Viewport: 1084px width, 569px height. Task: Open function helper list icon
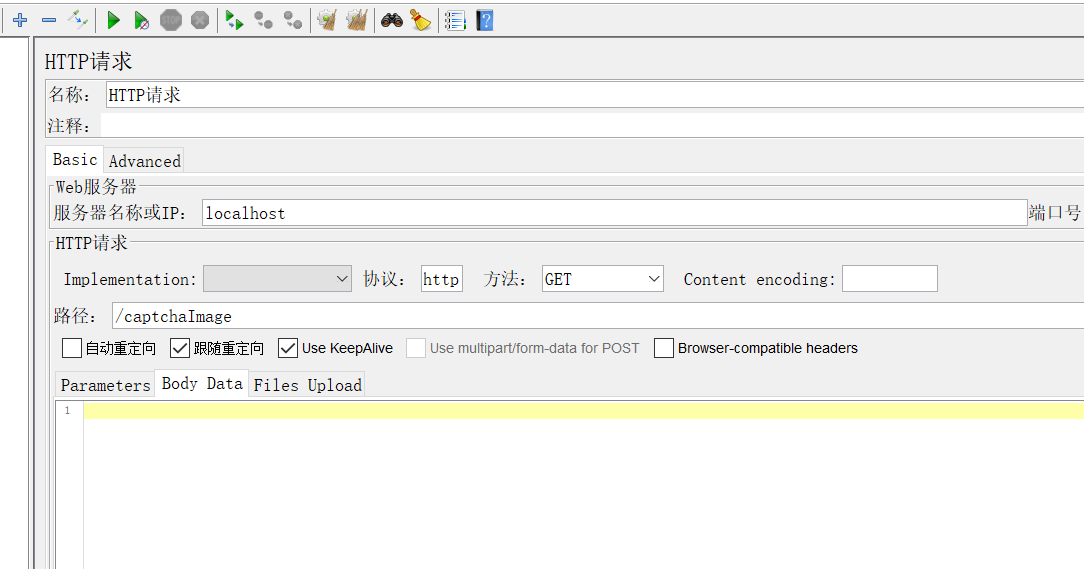pyautogui.click(x=455, y=21)
